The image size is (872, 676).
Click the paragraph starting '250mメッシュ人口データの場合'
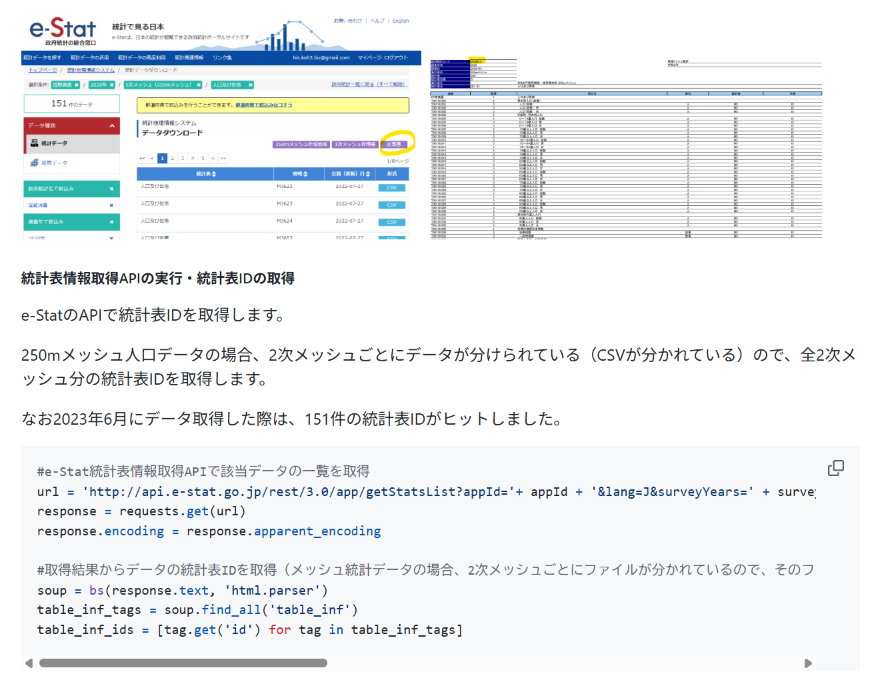(438, 367)
